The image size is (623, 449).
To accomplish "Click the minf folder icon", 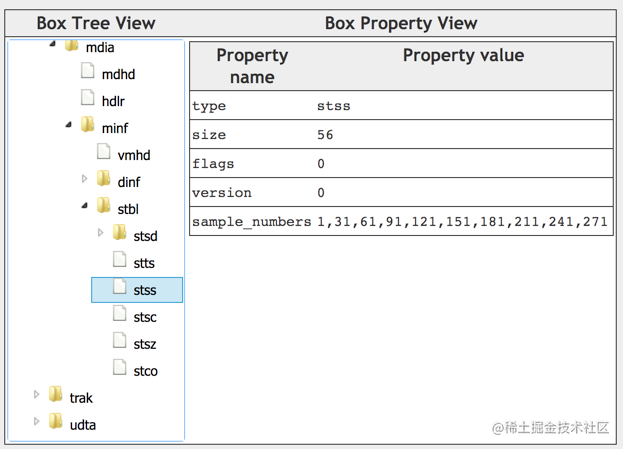I will [x=88, y=124].
